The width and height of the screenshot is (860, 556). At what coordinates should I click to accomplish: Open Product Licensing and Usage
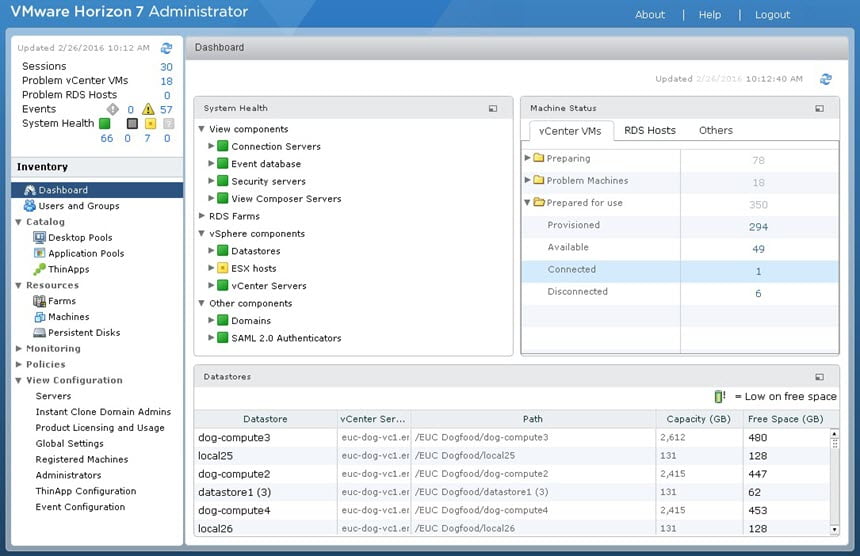click(100, 428)
